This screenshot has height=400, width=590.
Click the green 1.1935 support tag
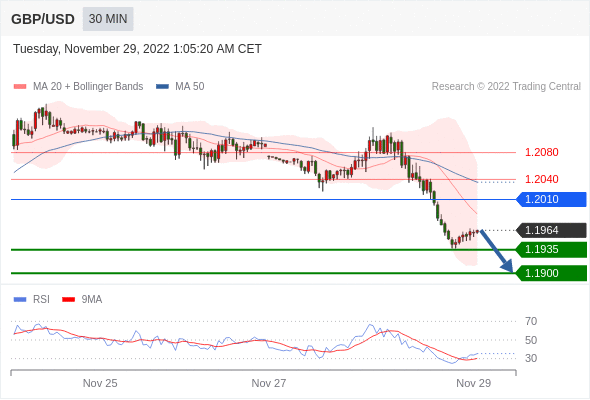pyautogui.click(x=551, y=249)
